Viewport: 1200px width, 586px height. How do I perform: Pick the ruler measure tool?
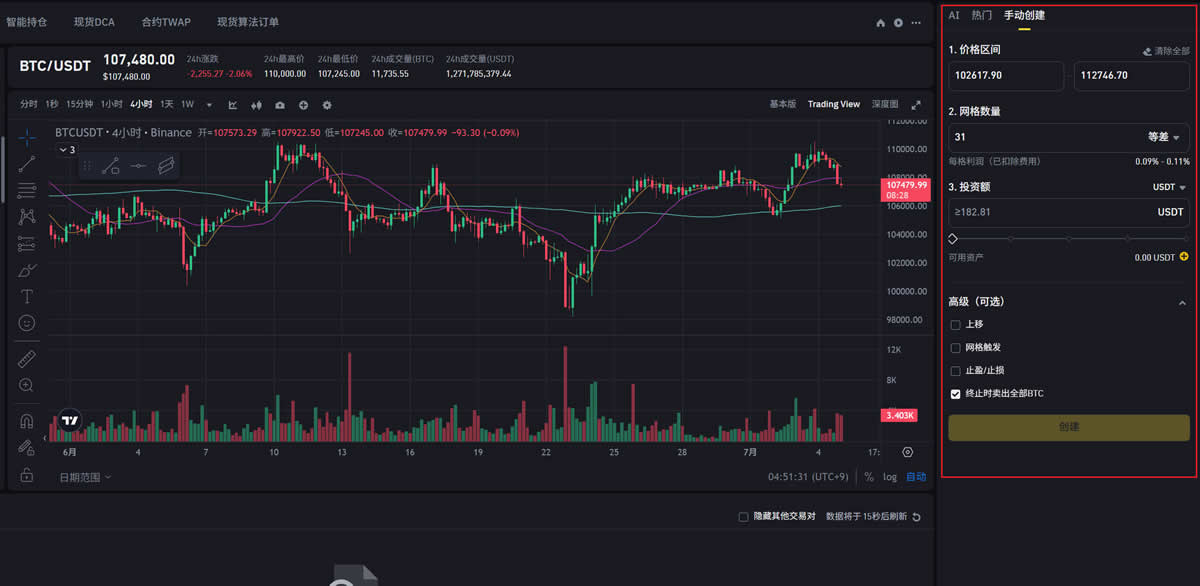27,358
